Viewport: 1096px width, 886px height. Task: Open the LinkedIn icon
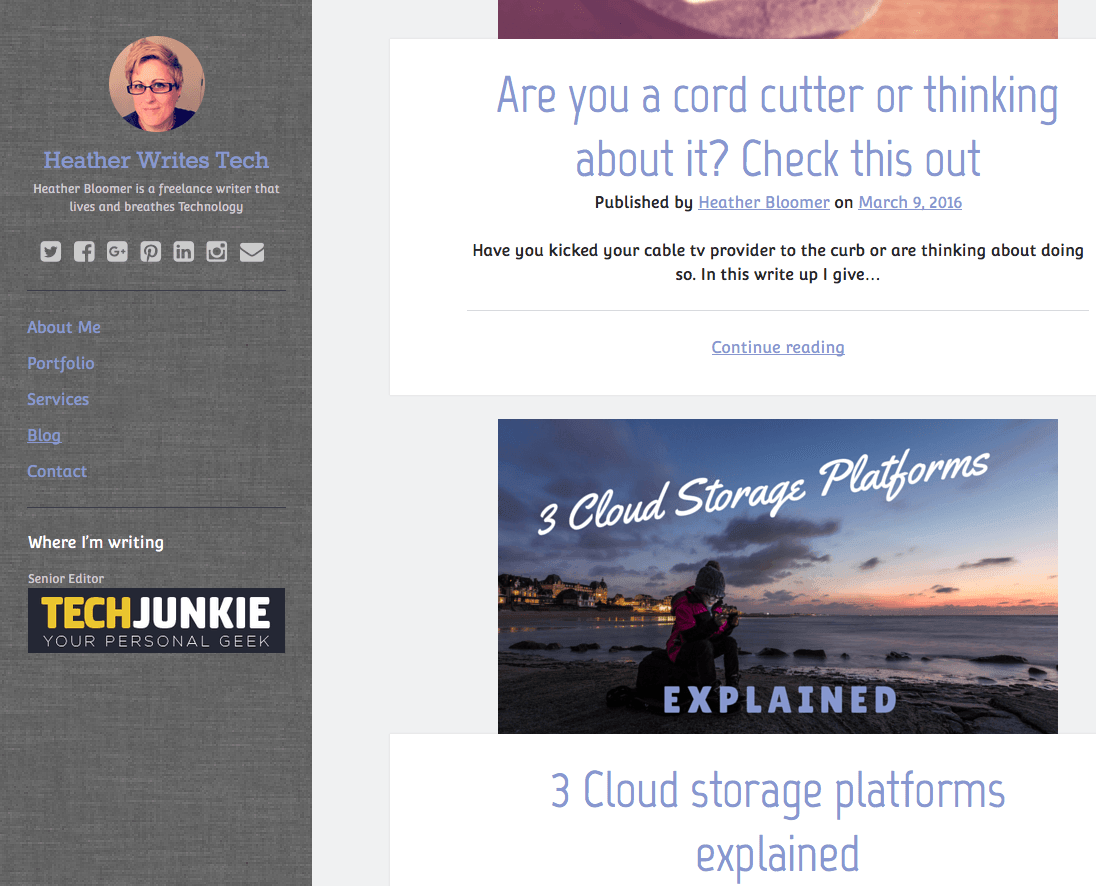pyautogui.click(x=183, y=252)
